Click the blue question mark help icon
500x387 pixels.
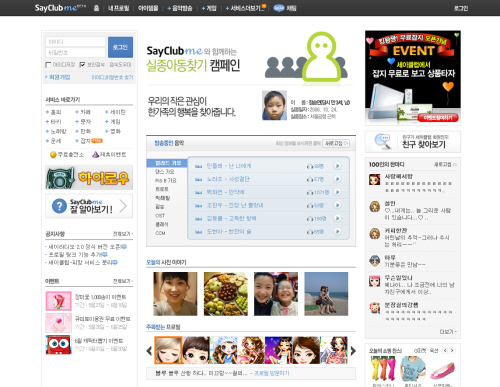point(59,206)
